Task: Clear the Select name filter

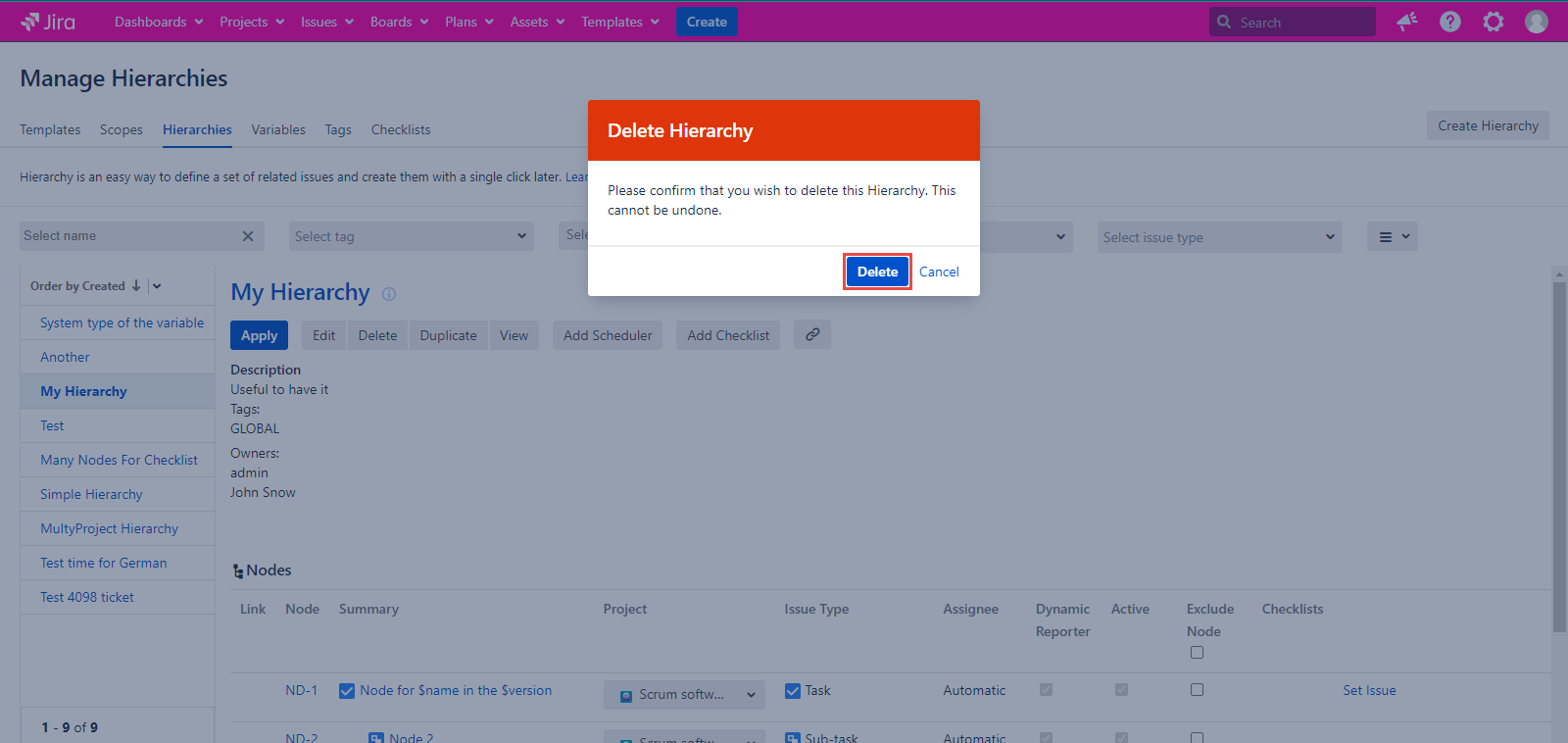Action: pos(248,236)
